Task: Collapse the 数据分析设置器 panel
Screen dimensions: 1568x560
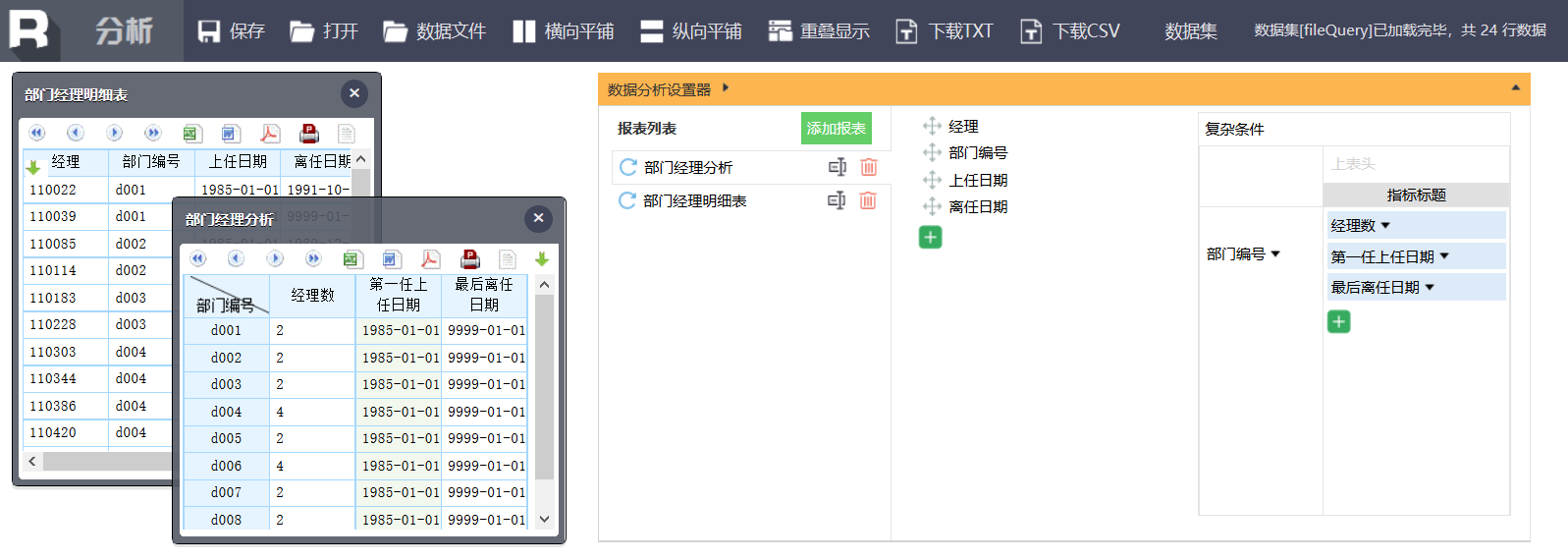Action: tap(1515, 88)
